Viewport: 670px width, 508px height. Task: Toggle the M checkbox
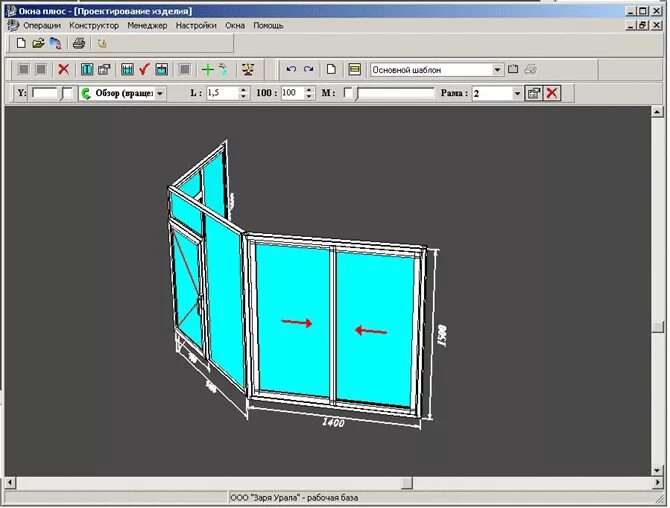click(348, 93)
